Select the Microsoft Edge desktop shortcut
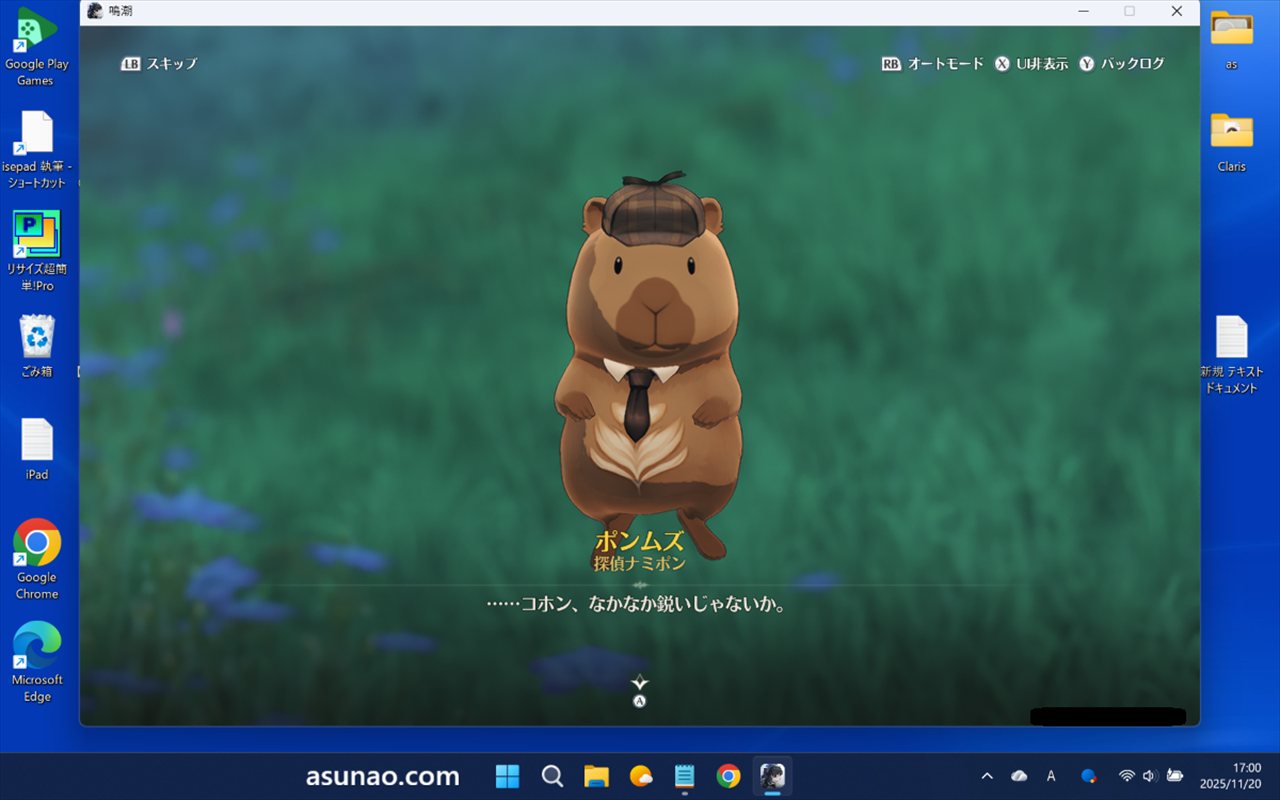Image resolution: width=1280 pixels, height=800 pixels. coord(37,660)
